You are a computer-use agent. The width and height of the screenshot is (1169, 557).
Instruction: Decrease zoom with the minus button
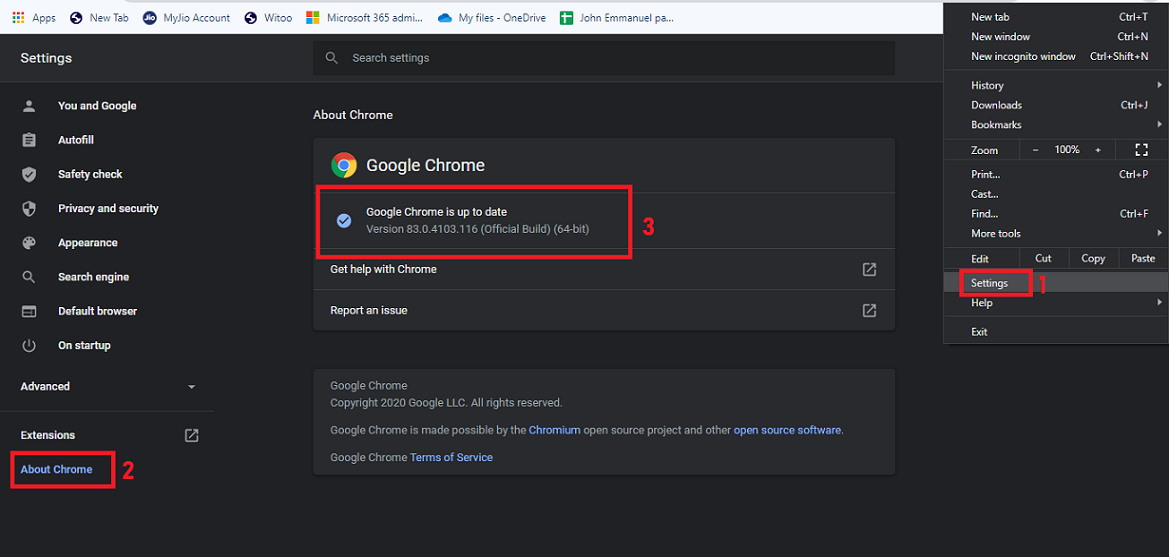pyautogui.click(x=1036, y=150)
